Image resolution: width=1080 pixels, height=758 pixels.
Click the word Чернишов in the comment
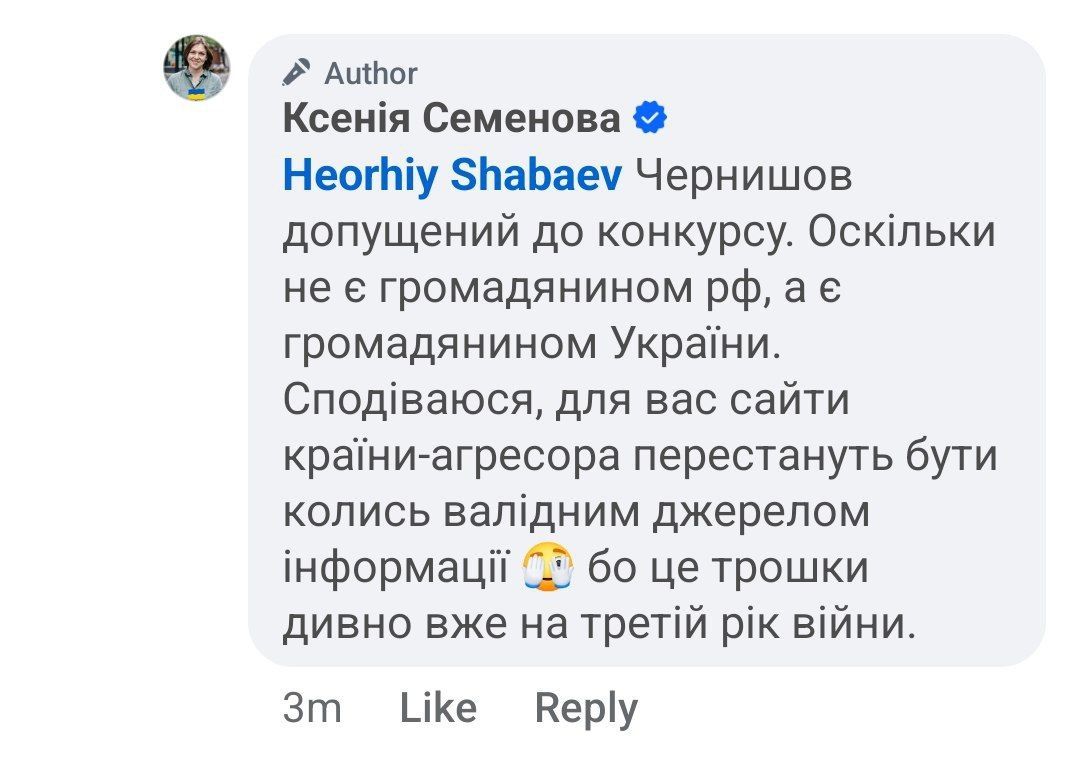(744, 176)
